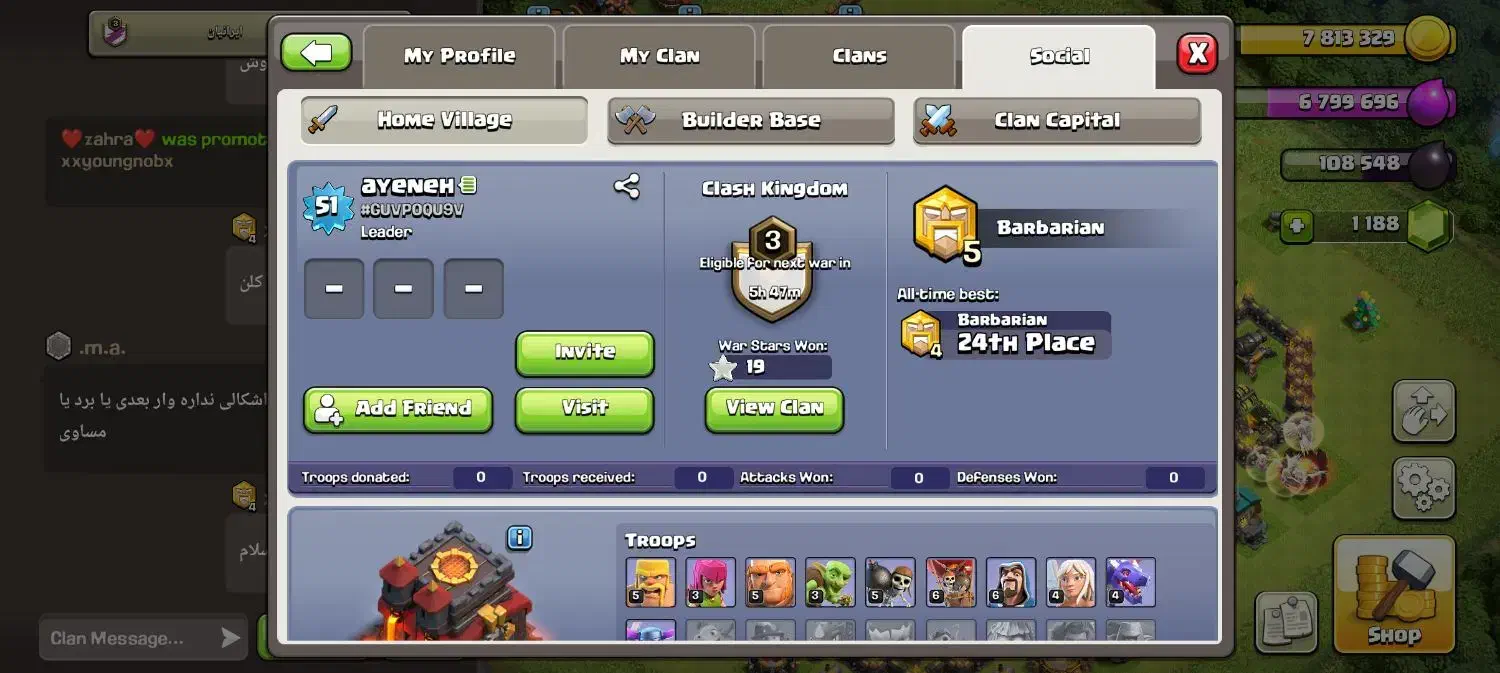
Task: Open the My Clan tab
Action: 659,57
